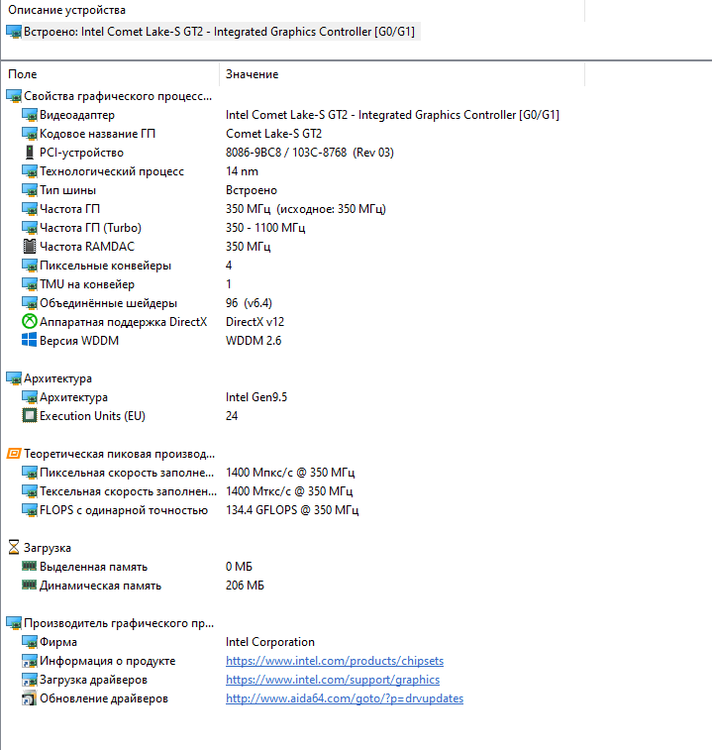The image size is (712, 750).
Task: Click the Частота RAMDAC memory icon
Action: 29,247
